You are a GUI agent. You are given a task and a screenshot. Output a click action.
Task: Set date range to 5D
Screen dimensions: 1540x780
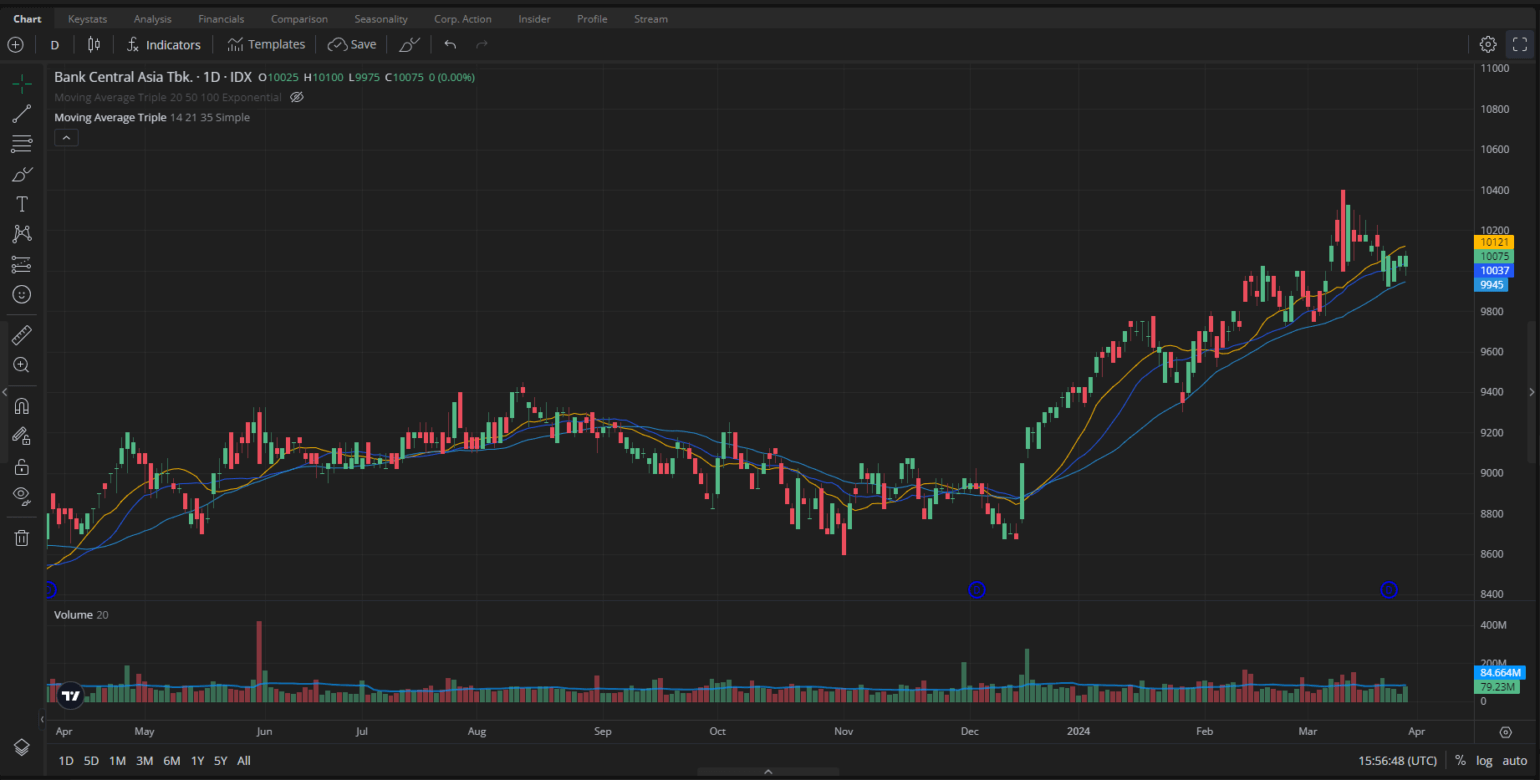click(x=91, y=761)
